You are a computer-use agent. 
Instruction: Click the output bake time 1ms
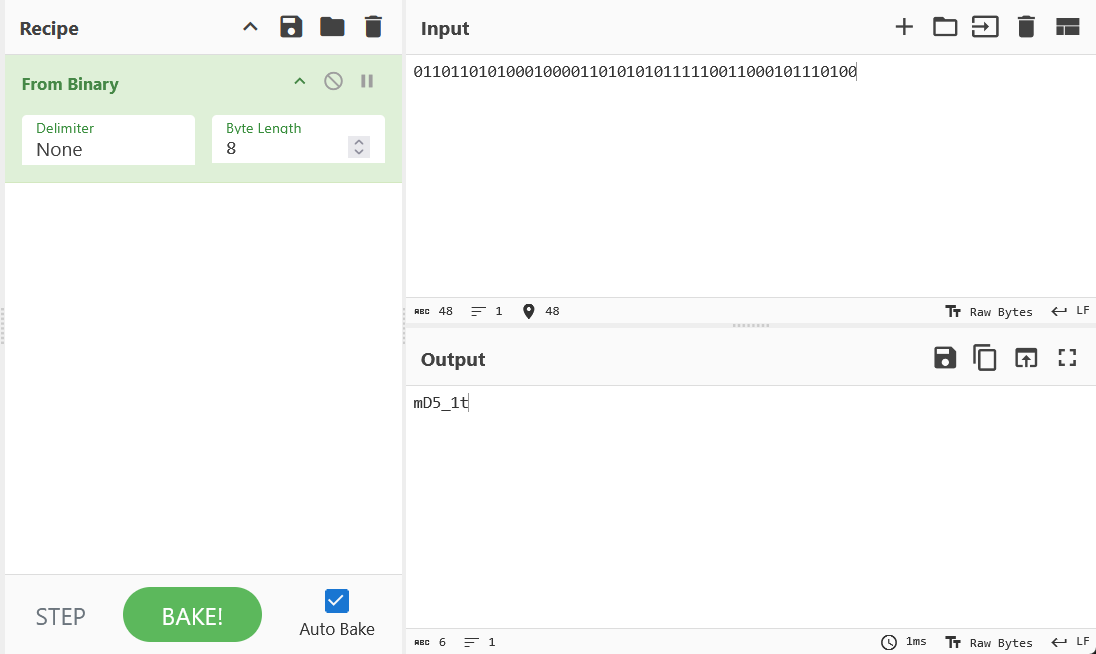coord(916,641)
